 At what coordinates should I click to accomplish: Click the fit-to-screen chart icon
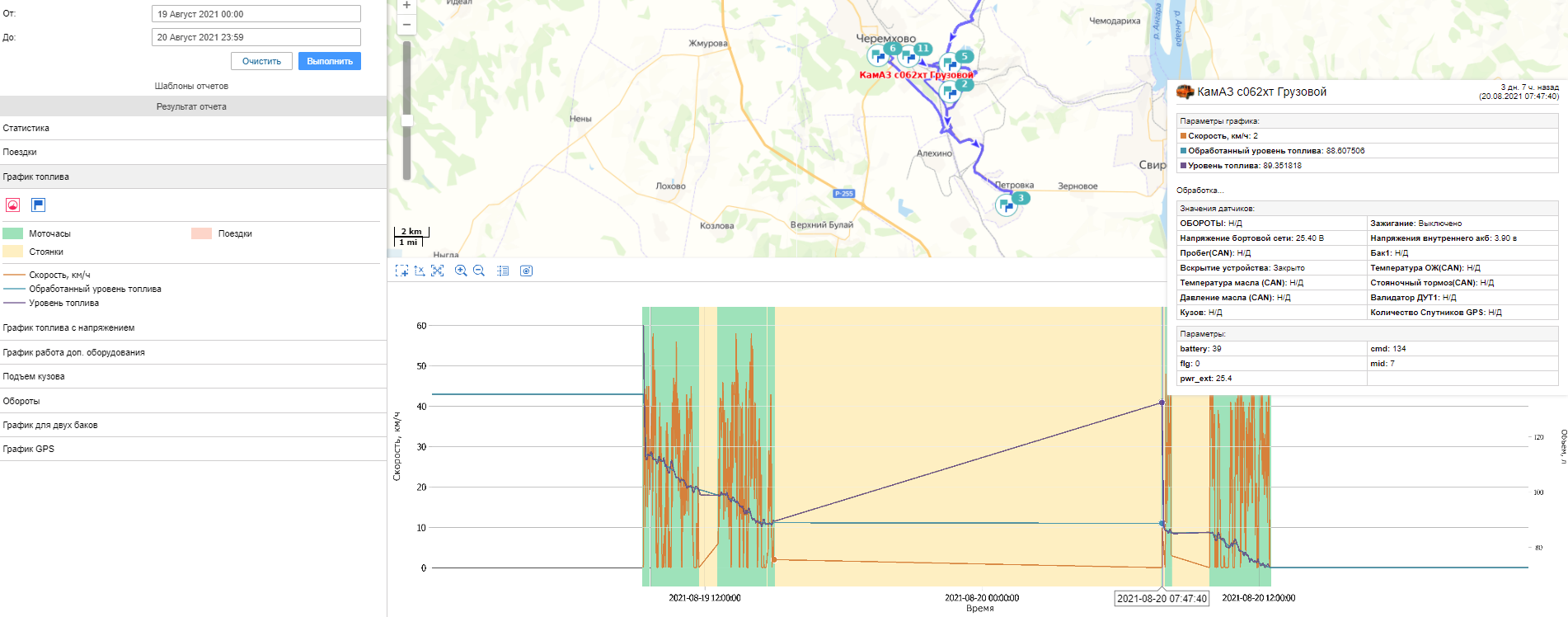click(438, 271)
